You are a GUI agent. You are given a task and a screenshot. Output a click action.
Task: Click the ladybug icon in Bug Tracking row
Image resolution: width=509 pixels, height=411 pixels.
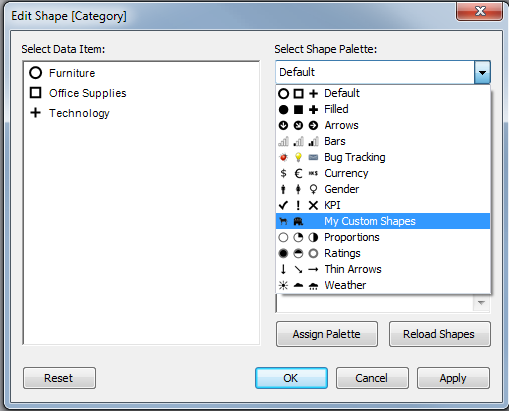point(283,157)
